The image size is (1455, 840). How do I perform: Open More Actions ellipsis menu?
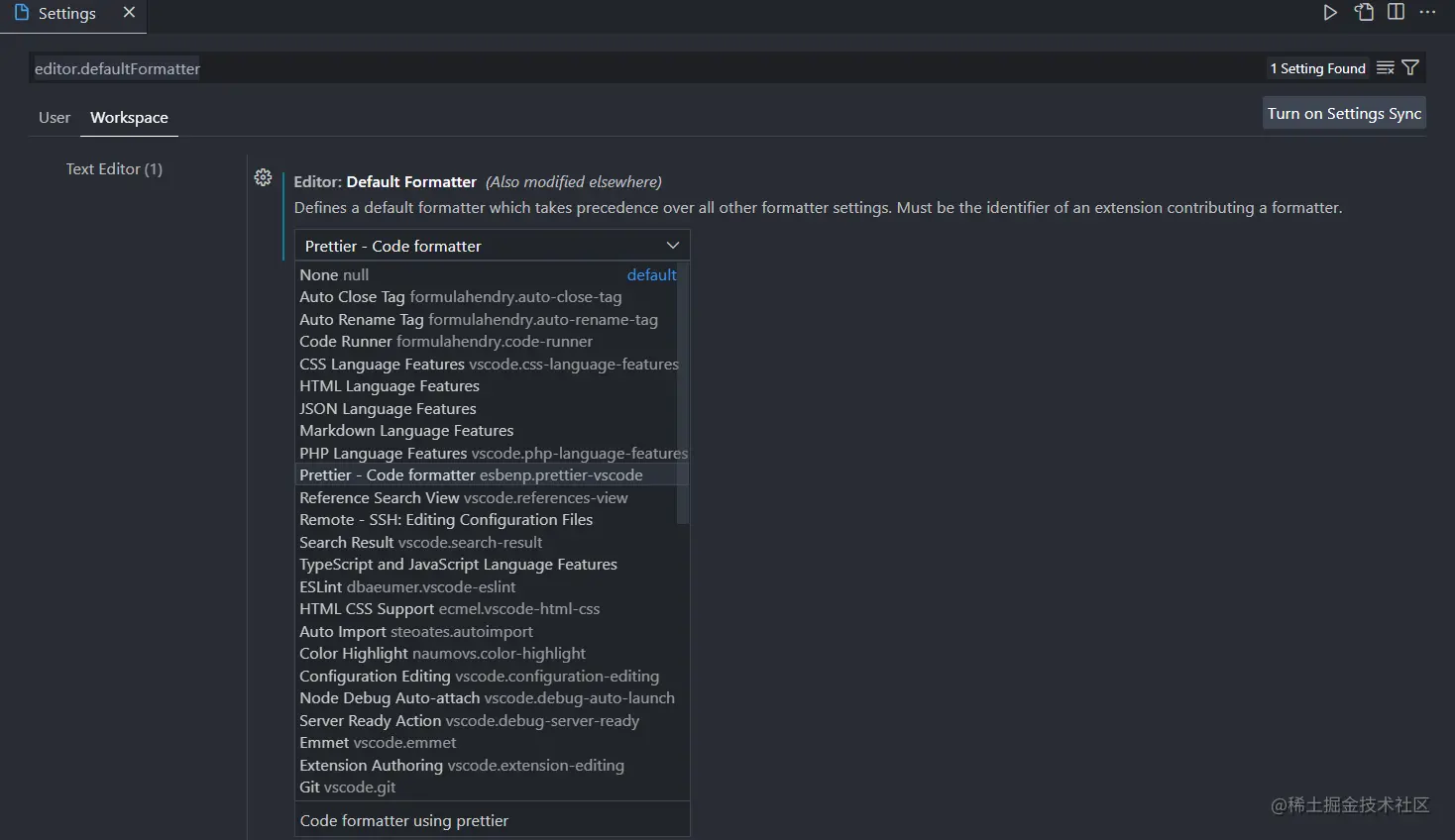1427,12
